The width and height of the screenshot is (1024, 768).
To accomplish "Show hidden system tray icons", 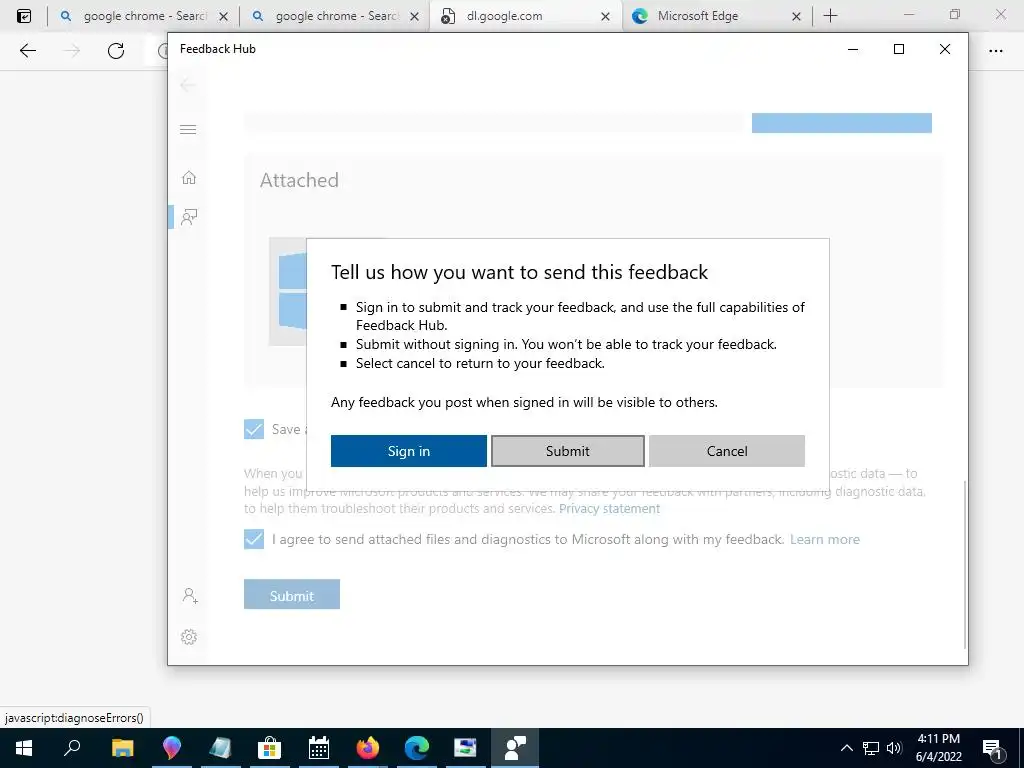I will [x=846, y=748].
